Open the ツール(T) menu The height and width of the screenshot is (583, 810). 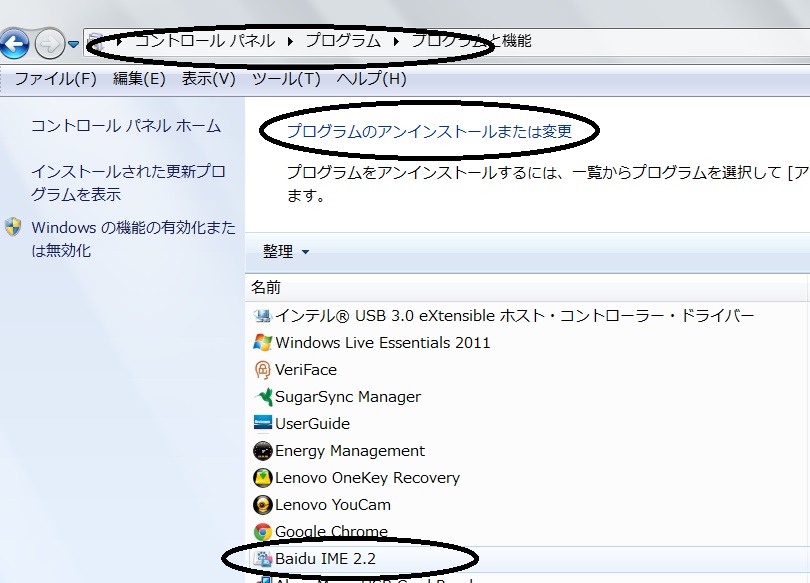[286, 79]
